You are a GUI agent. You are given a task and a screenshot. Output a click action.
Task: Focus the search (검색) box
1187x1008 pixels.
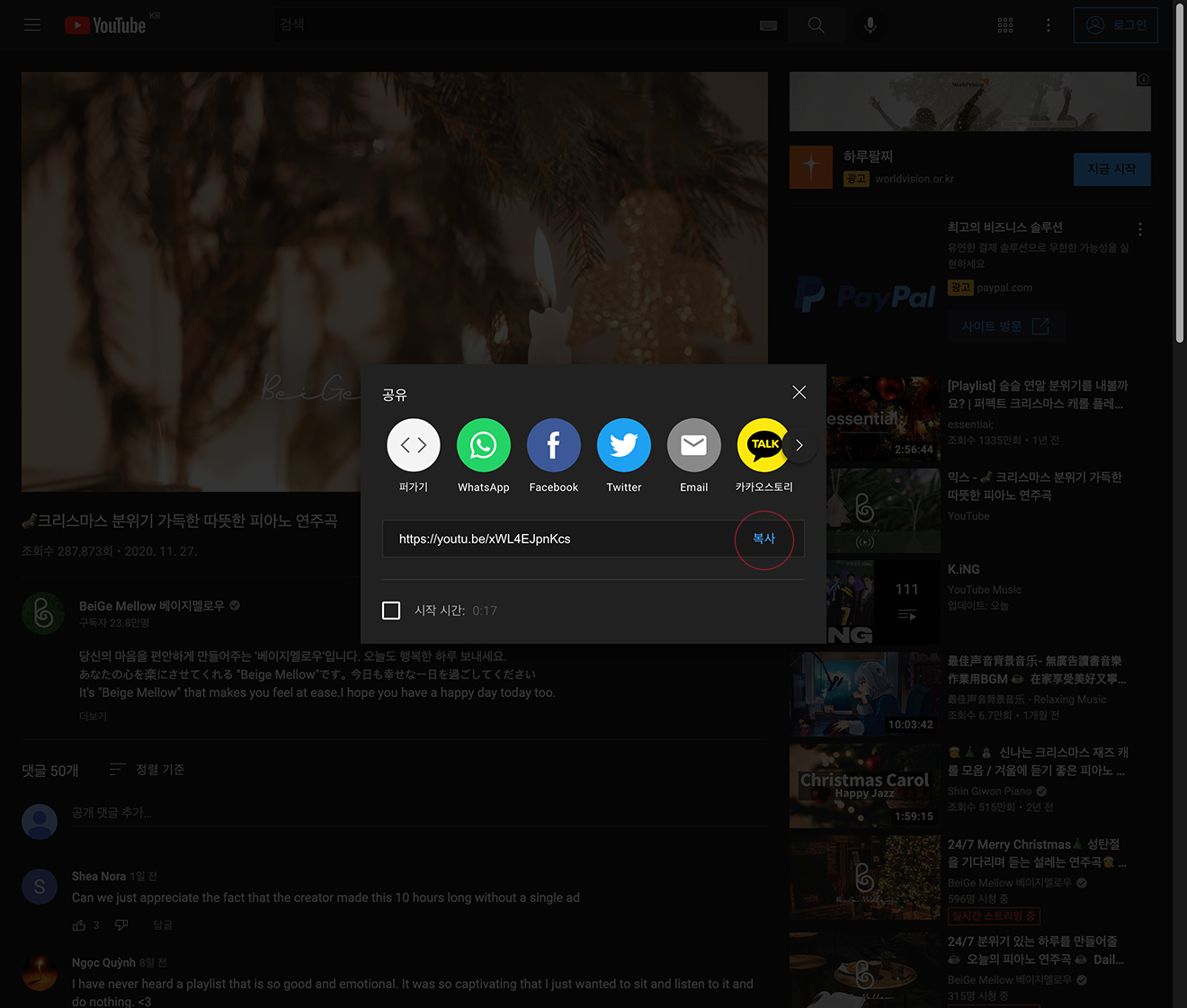517,25
